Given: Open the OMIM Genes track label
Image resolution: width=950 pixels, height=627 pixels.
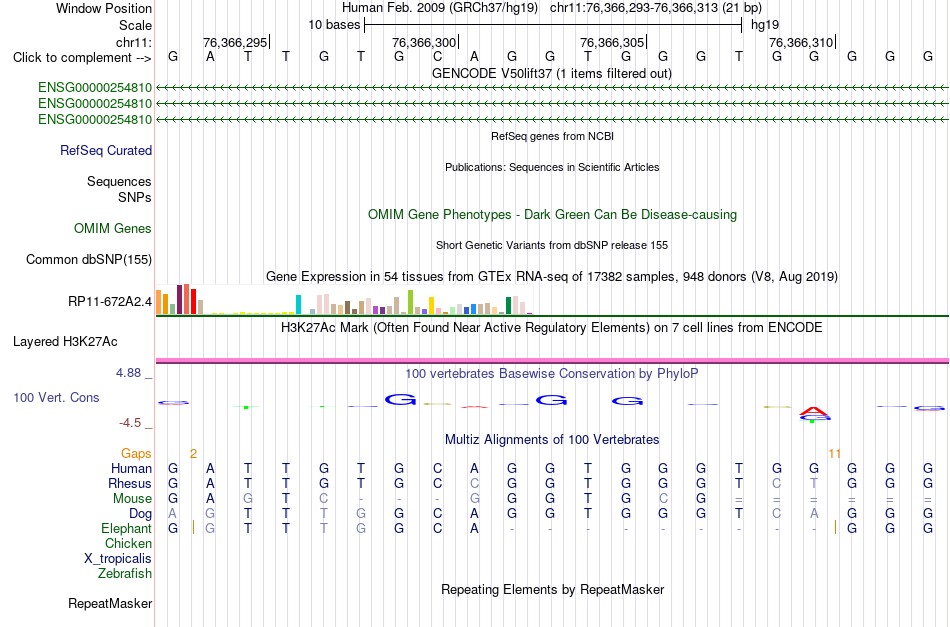Looking at the screenshot, I should (113, 228).
